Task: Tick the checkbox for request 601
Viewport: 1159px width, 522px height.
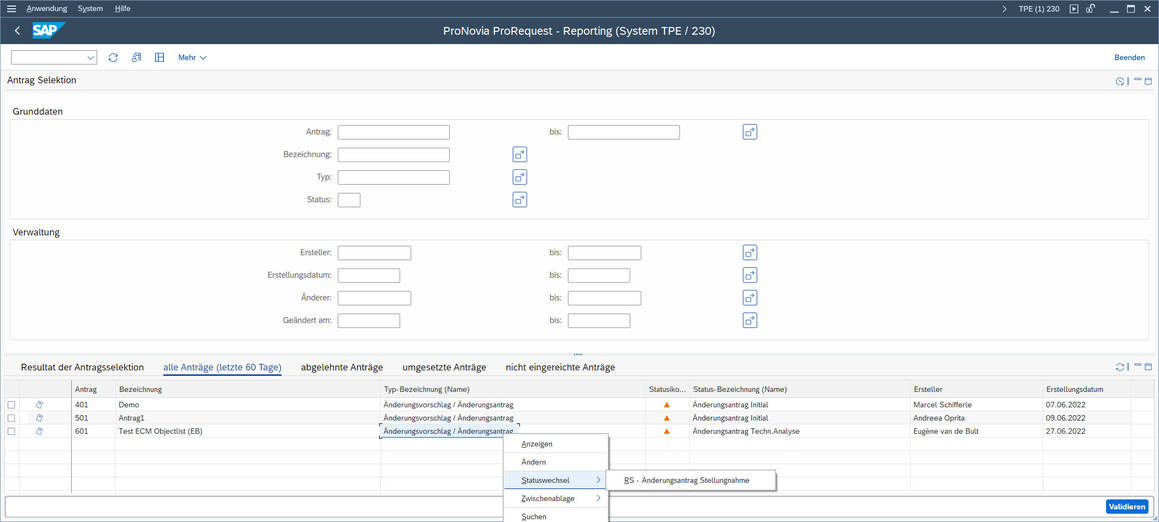Action: [11, 432]
